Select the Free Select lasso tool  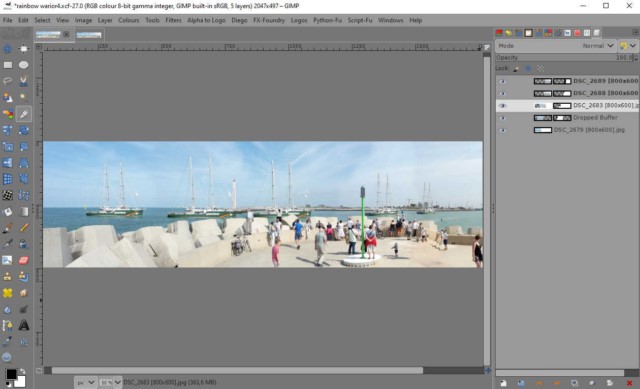pyautogui.click(x=7, y=81)
